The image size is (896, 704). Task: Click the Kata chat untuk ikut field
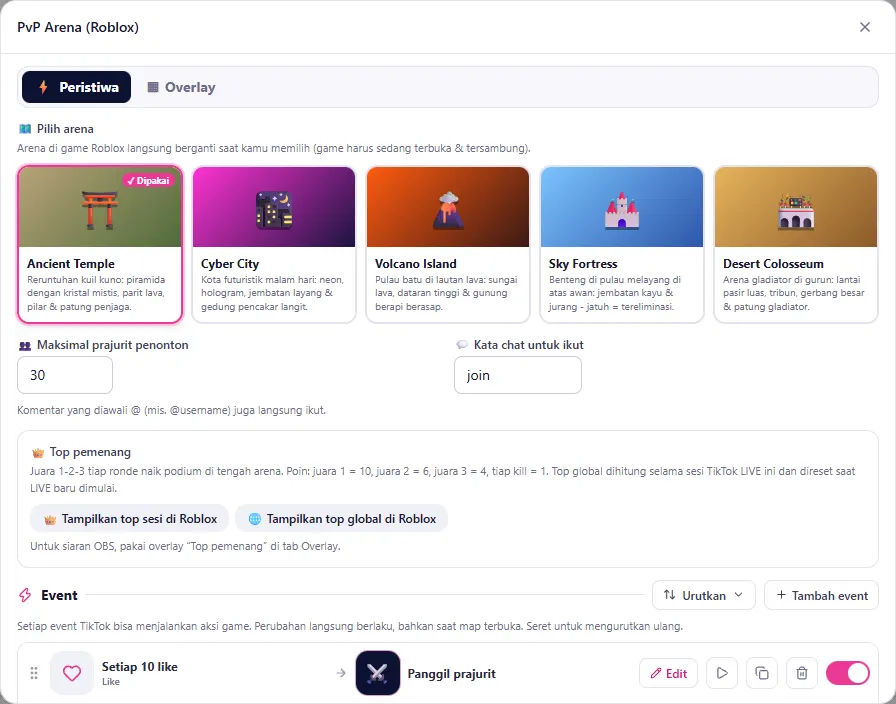(x=518, y=375)
